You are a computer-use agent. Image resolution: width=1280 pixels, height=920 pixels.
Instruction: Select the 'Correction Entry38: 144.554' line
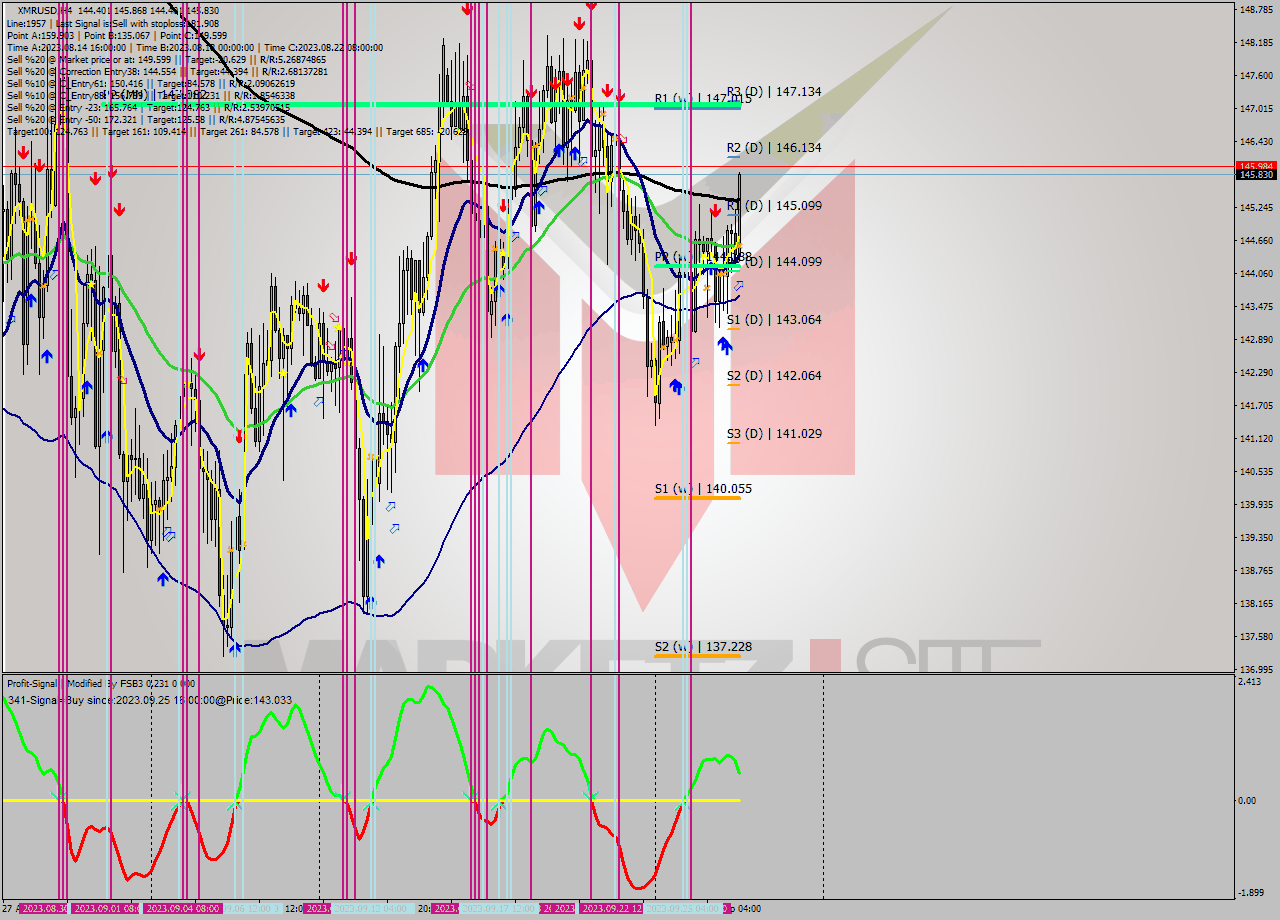pos(166,71)
